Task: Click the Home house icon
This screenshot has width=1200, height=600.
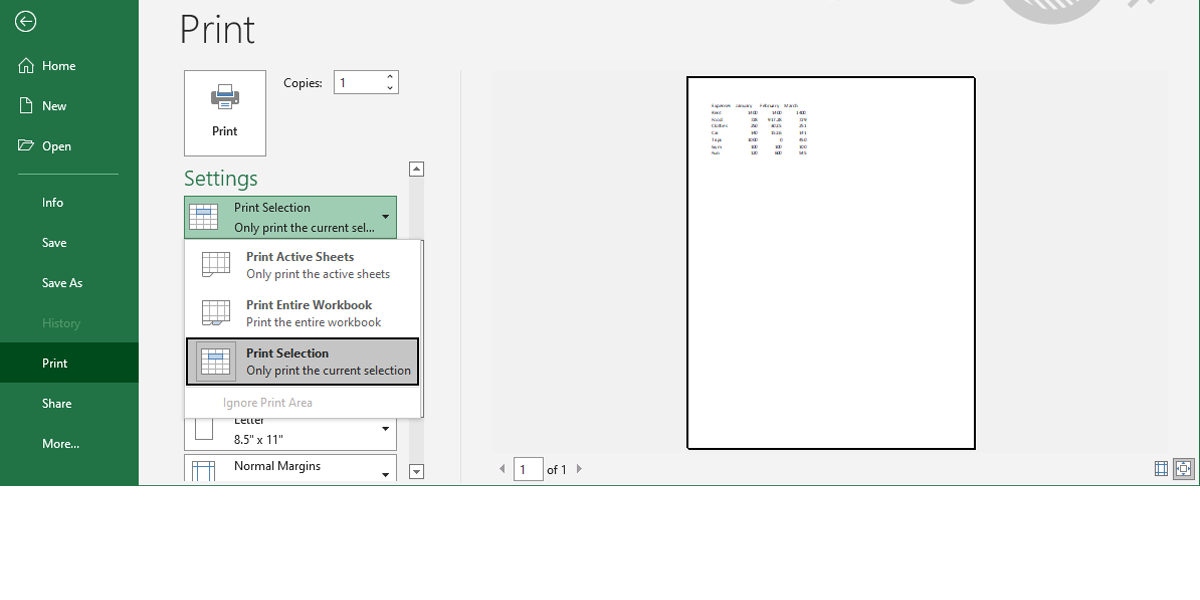Action: [x=27, y=65]
